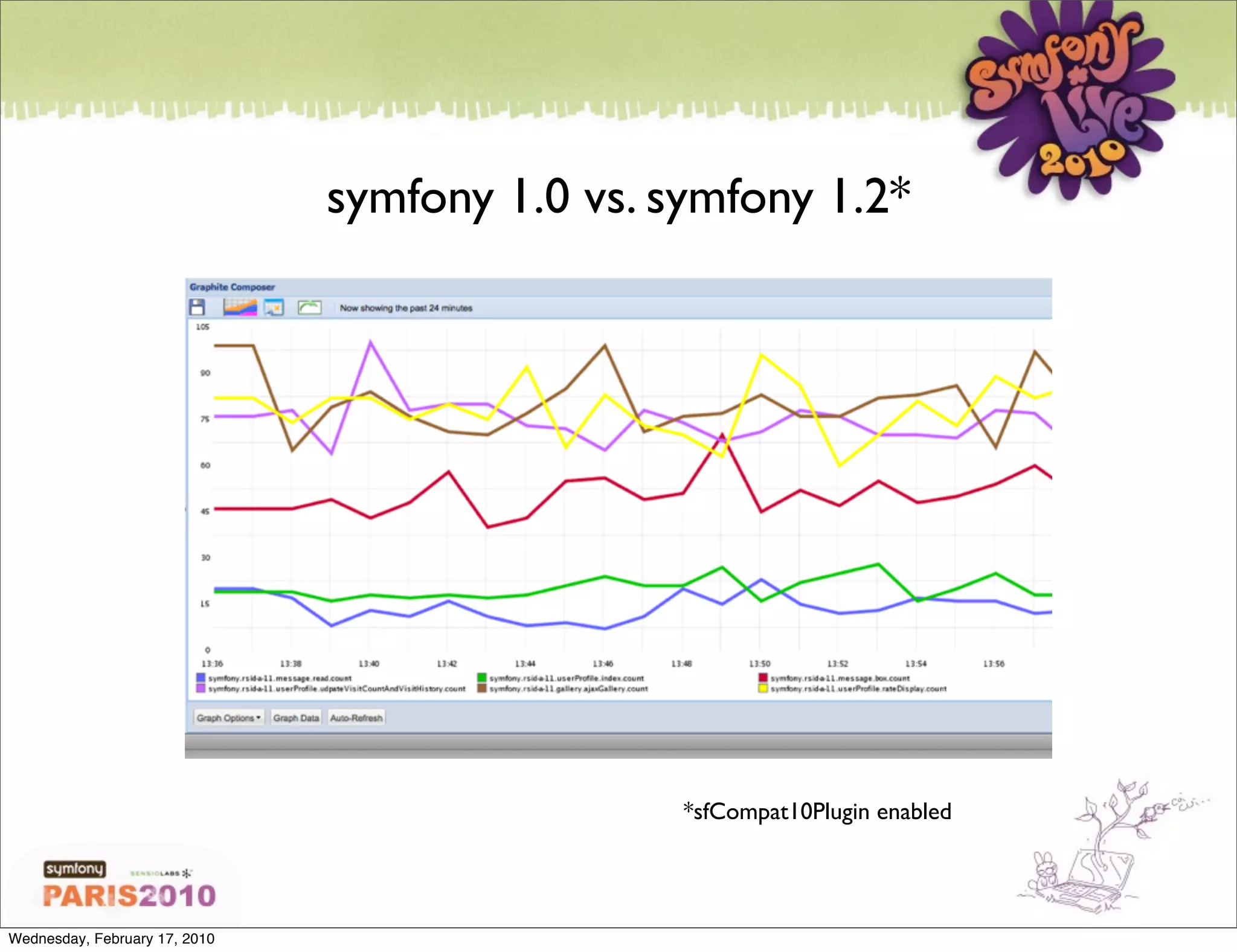The width and height of the screenshot is (1237, 952).
Task: Click the green curve graph icon
Action: pos(309,307)
